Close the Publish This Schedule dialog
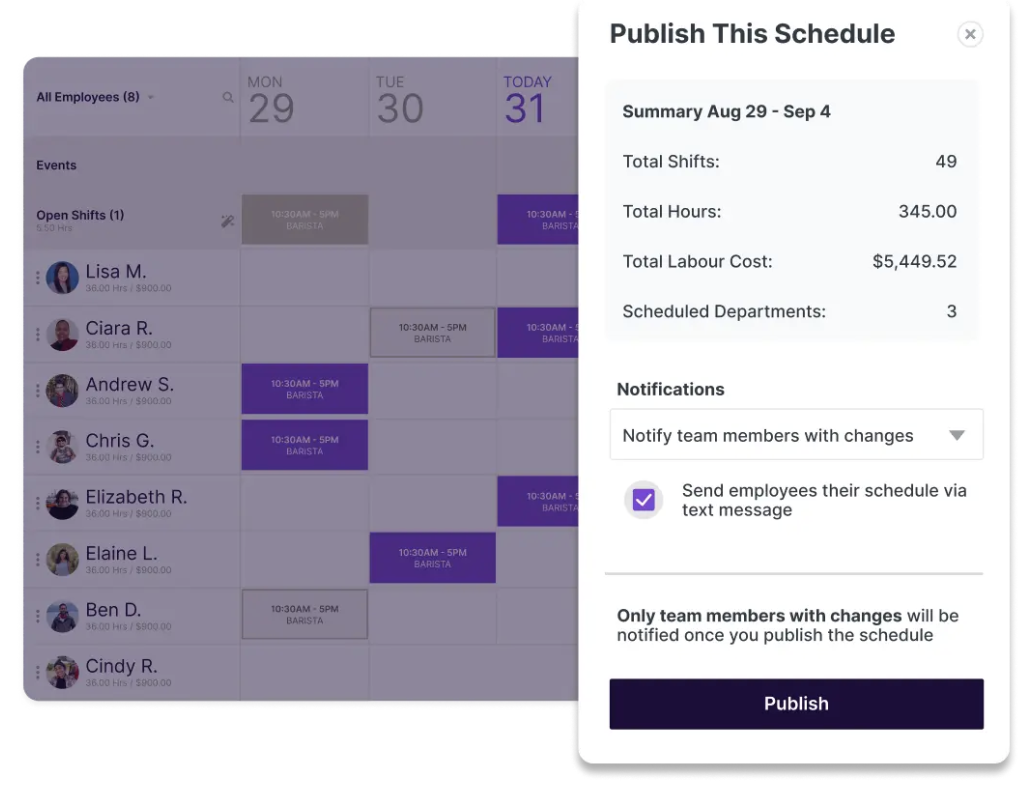 click(x=969, y=34)
